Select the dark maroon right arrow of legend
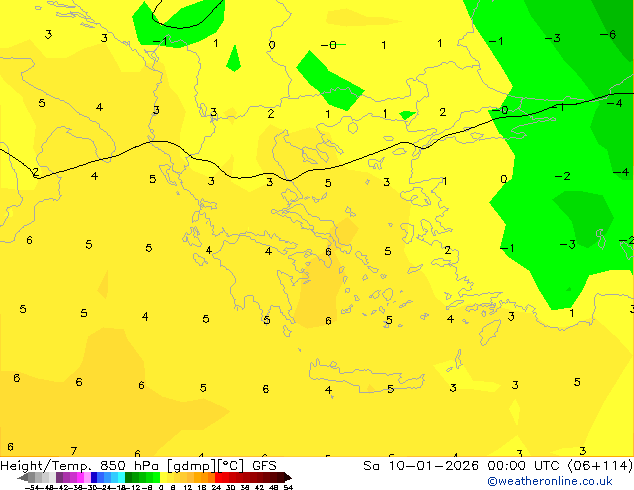Screen dimensions: 634x490 tap(288, 478)
